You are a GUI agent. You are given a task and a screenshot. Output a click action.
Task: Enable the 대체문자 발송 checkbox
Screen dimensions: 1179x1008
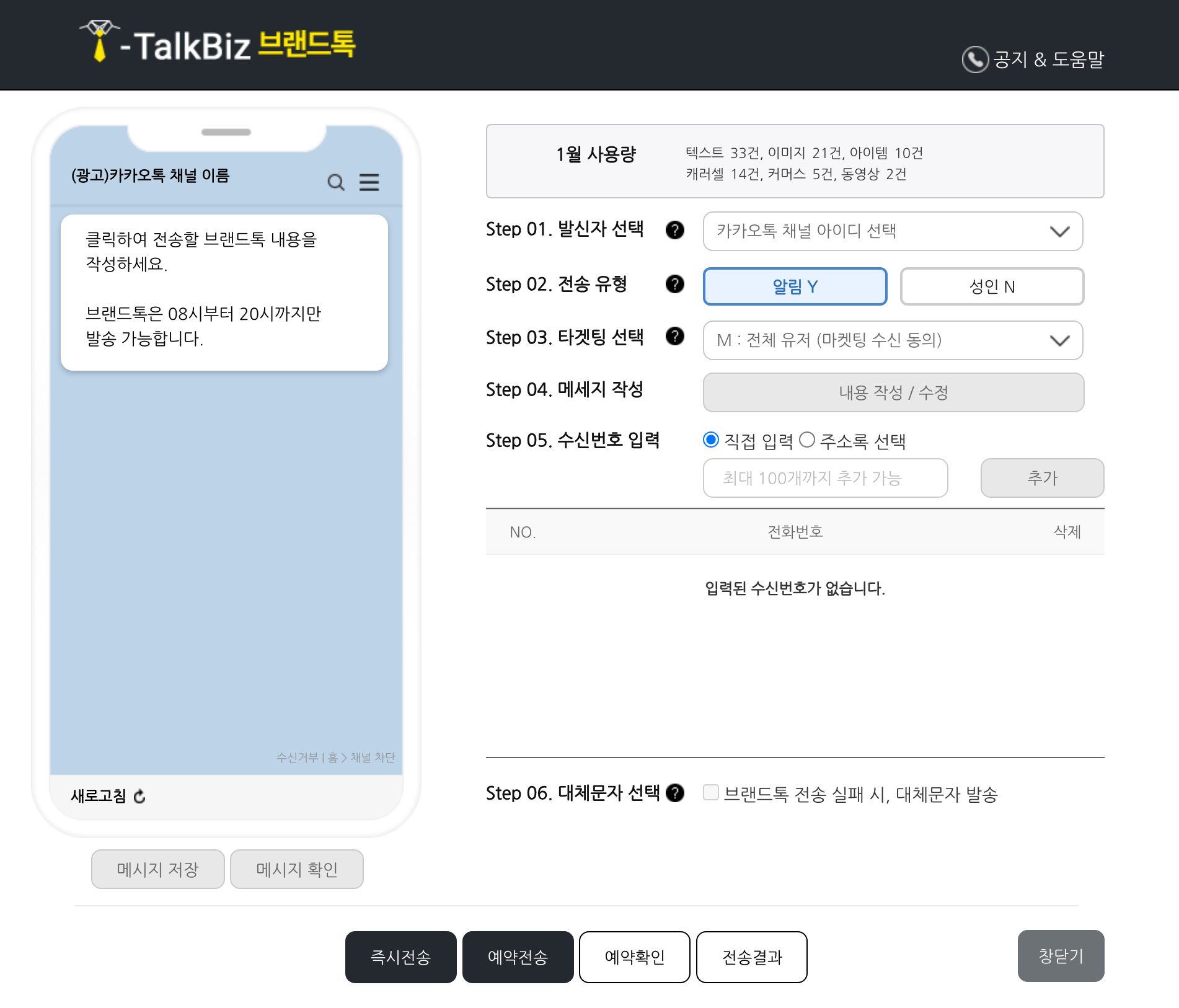click(x=710, y=792)
